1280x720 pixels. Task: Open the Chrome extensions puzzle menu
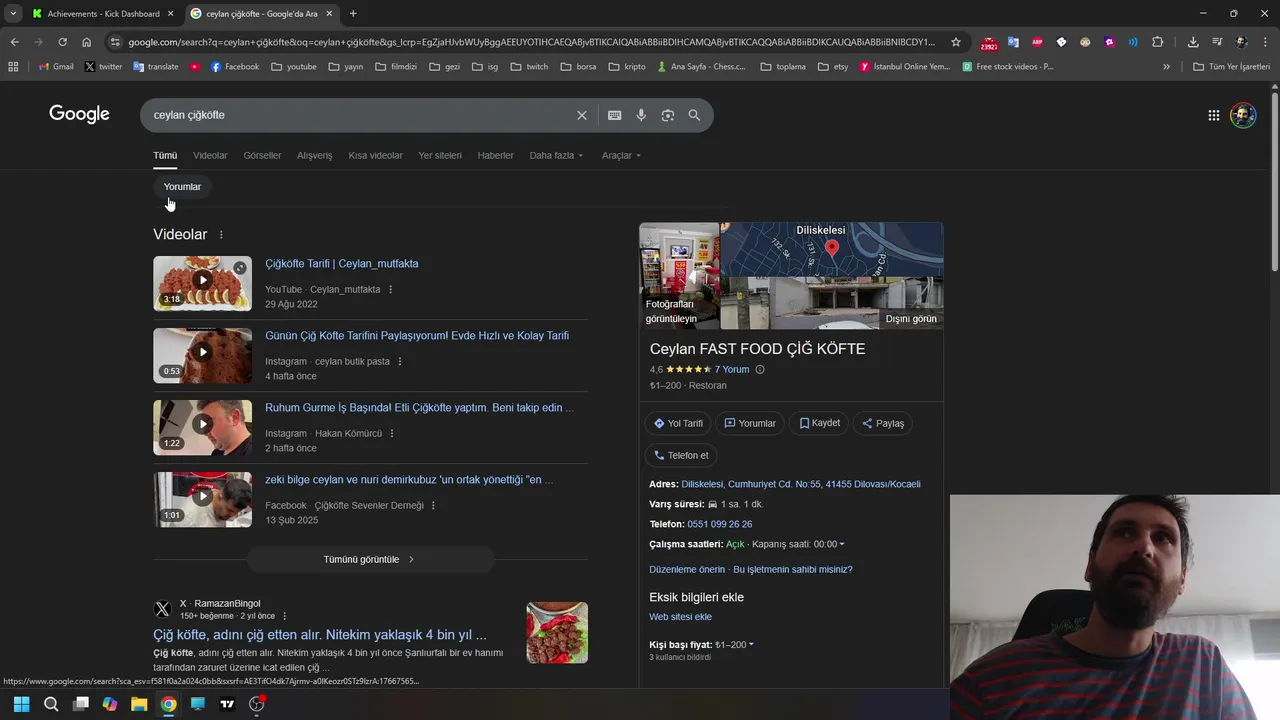(x=1158, y=42)
